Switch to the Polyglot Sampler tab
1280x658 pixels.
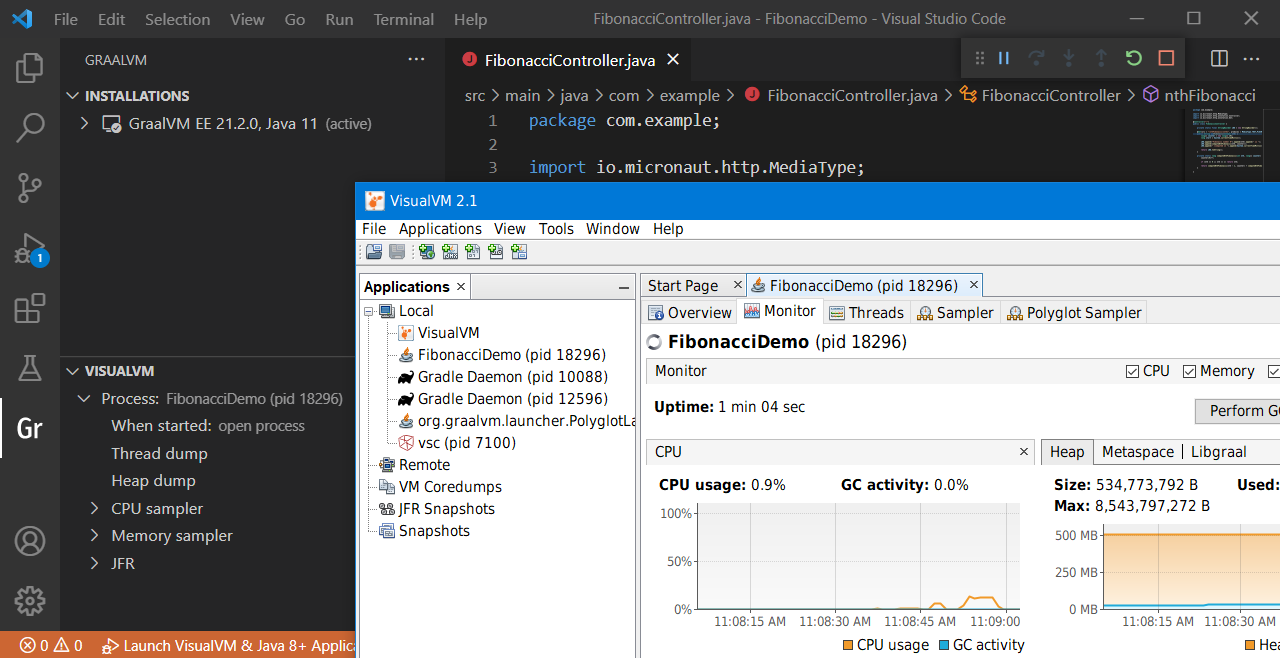click(1074, 313)
